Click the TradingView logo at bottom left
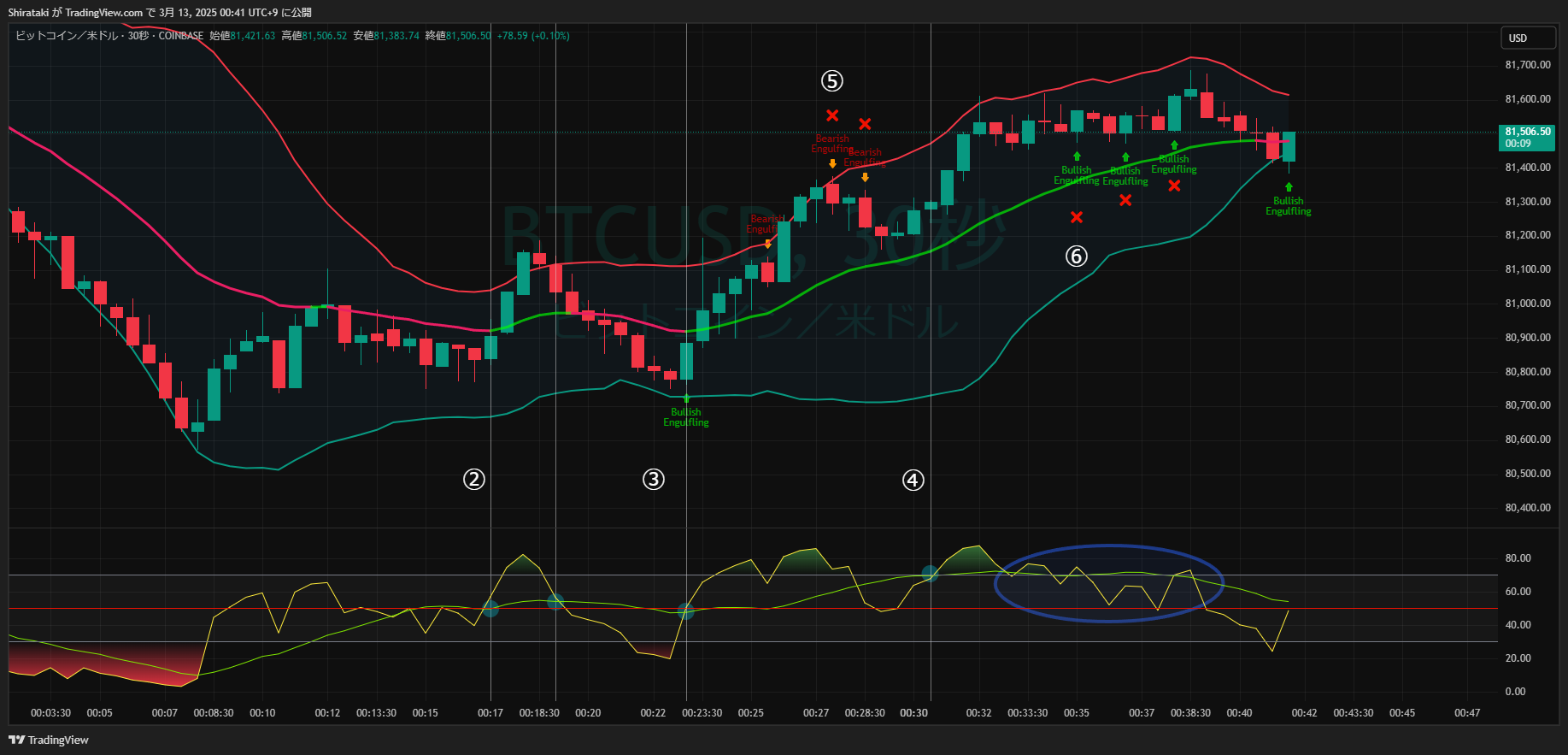The height and width of the screenshot is (755, 1568). click(49, 740)
